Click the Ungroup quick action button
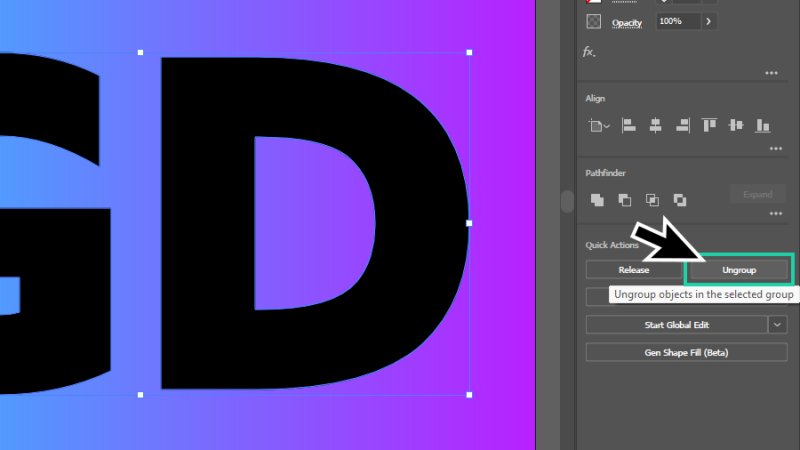The width and height of the screenshot is (800, 450). (739, 270)
